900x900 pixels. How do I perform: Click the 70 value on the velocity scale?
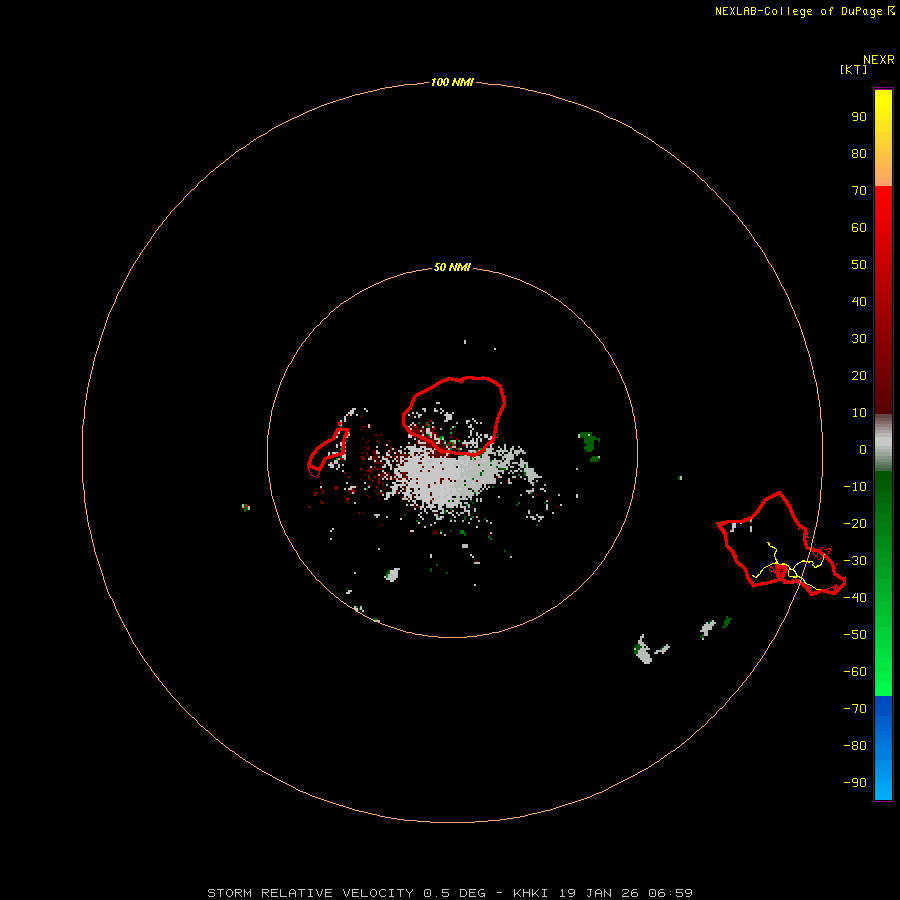click(859, 191)
